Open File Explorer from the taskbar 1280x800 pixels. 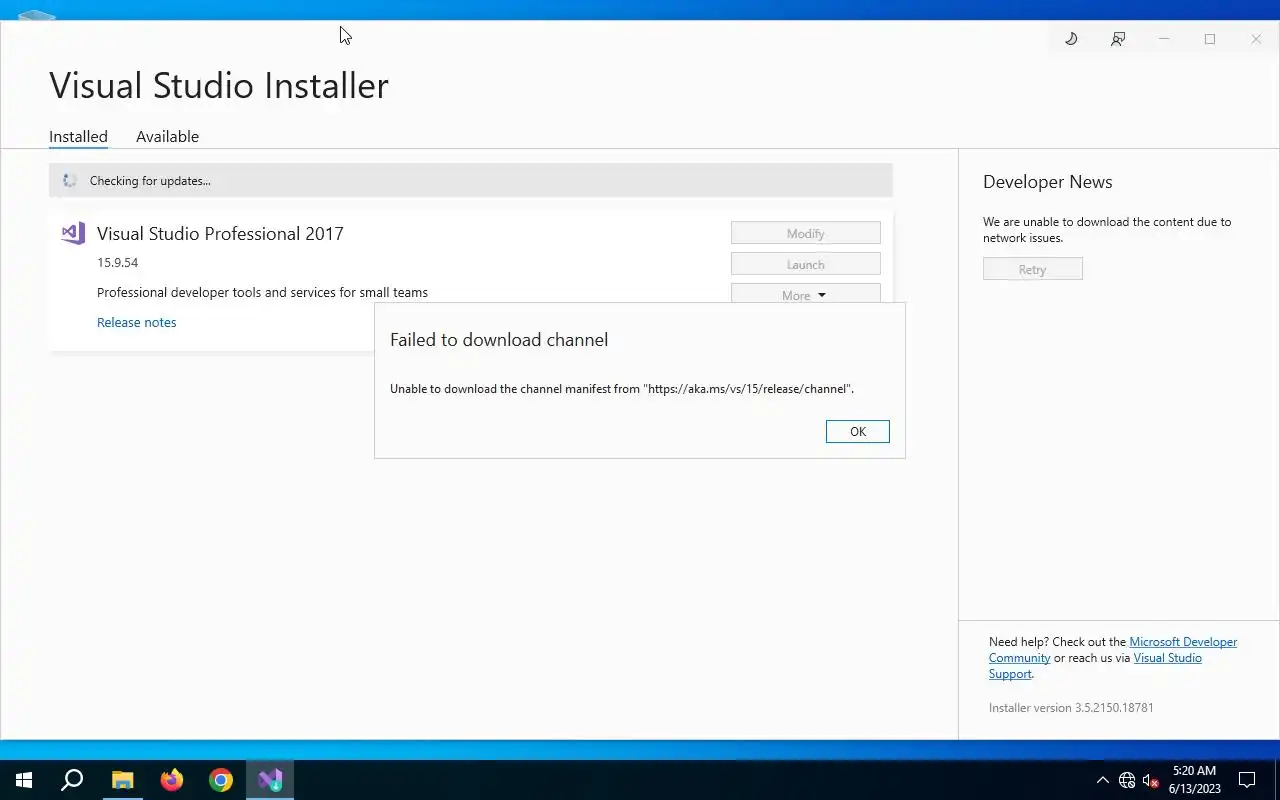coord(122,780)
